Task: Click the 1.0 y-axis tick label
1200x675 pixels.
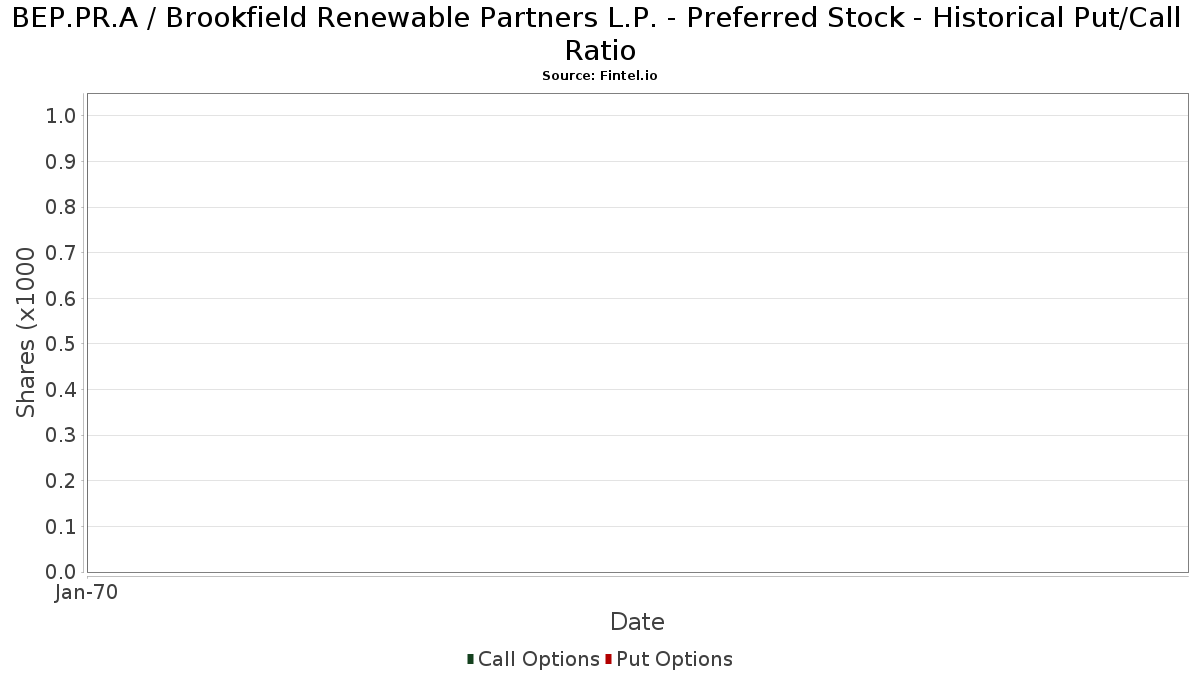Action: coord(61,116)
